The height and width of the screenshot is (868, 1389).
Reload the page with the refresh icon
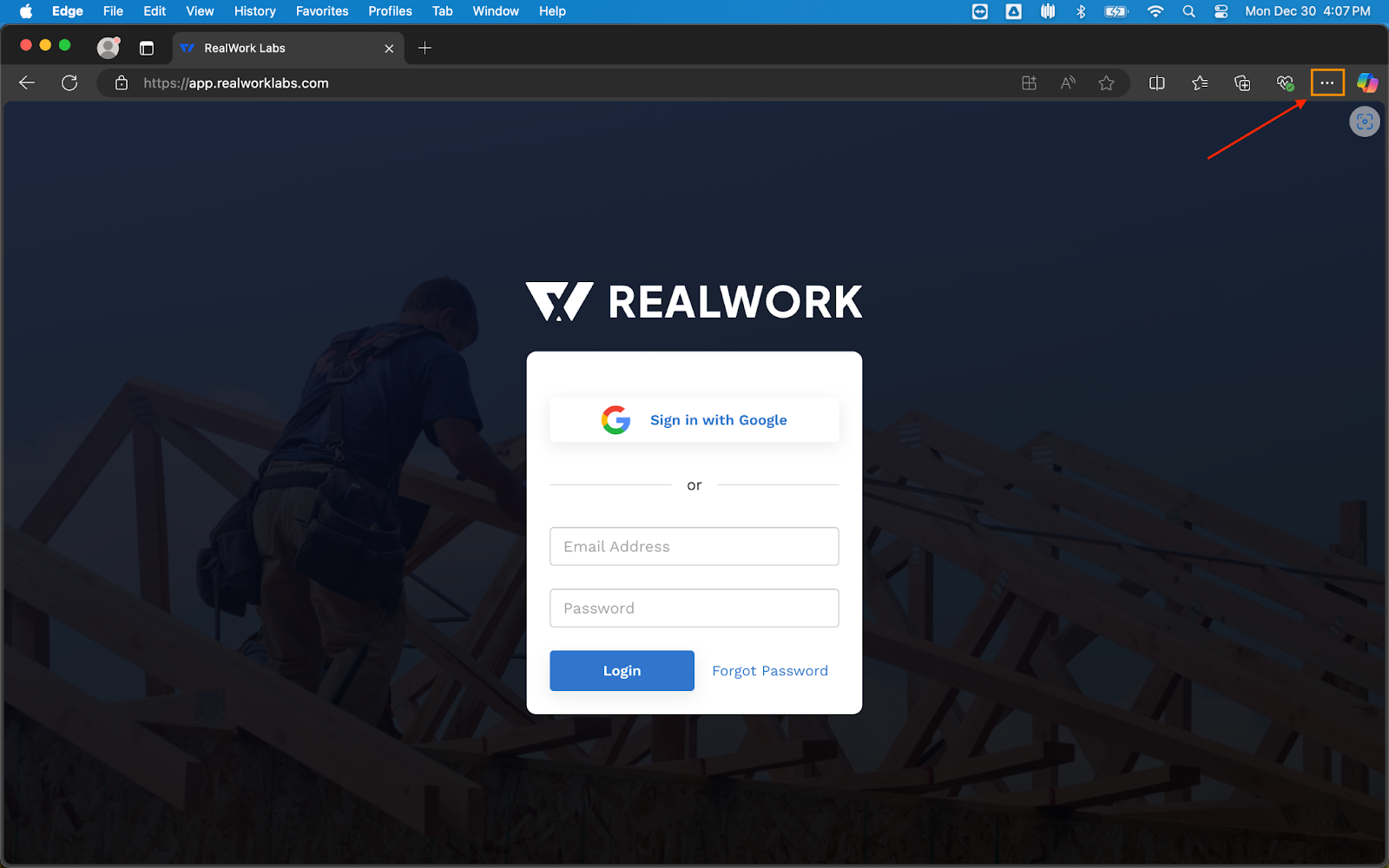click(69, 83)
